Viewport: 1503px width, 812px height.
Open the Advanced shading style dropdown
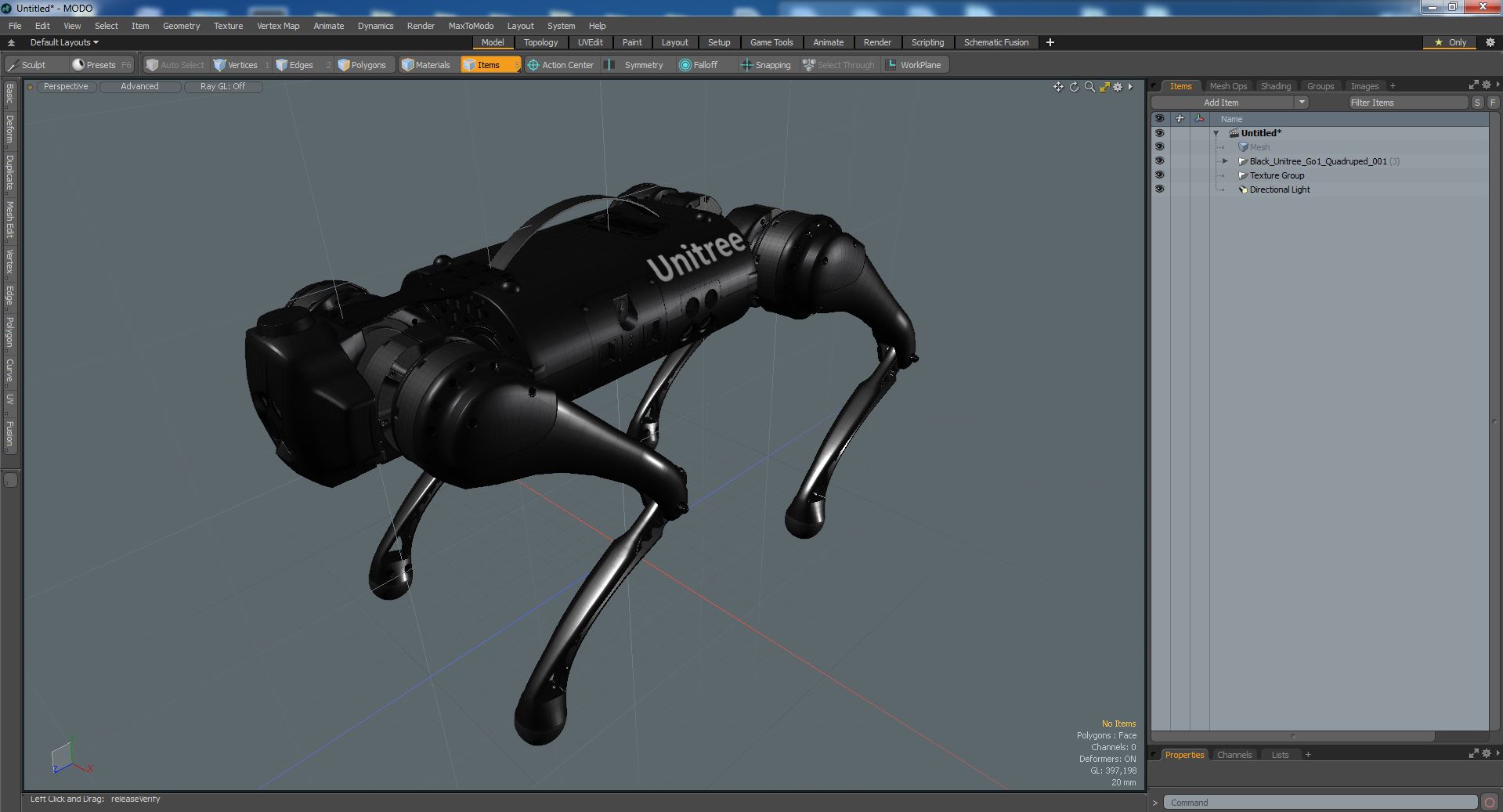coord(139,87)
